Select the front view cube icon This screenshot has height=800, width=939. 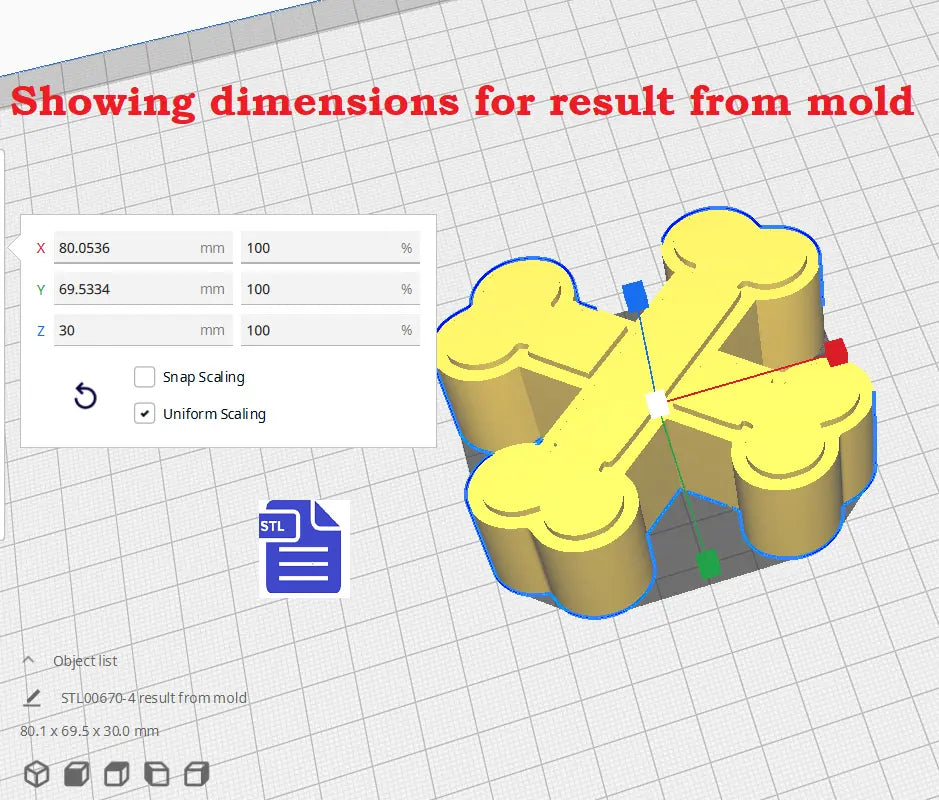(77, 773)
